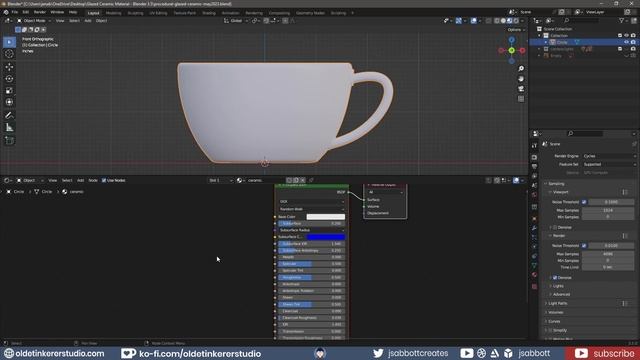This screenshot has width=640, height=360.
Task: Switch to the Shading workspace tab
Action: click(x=209, y=13)
